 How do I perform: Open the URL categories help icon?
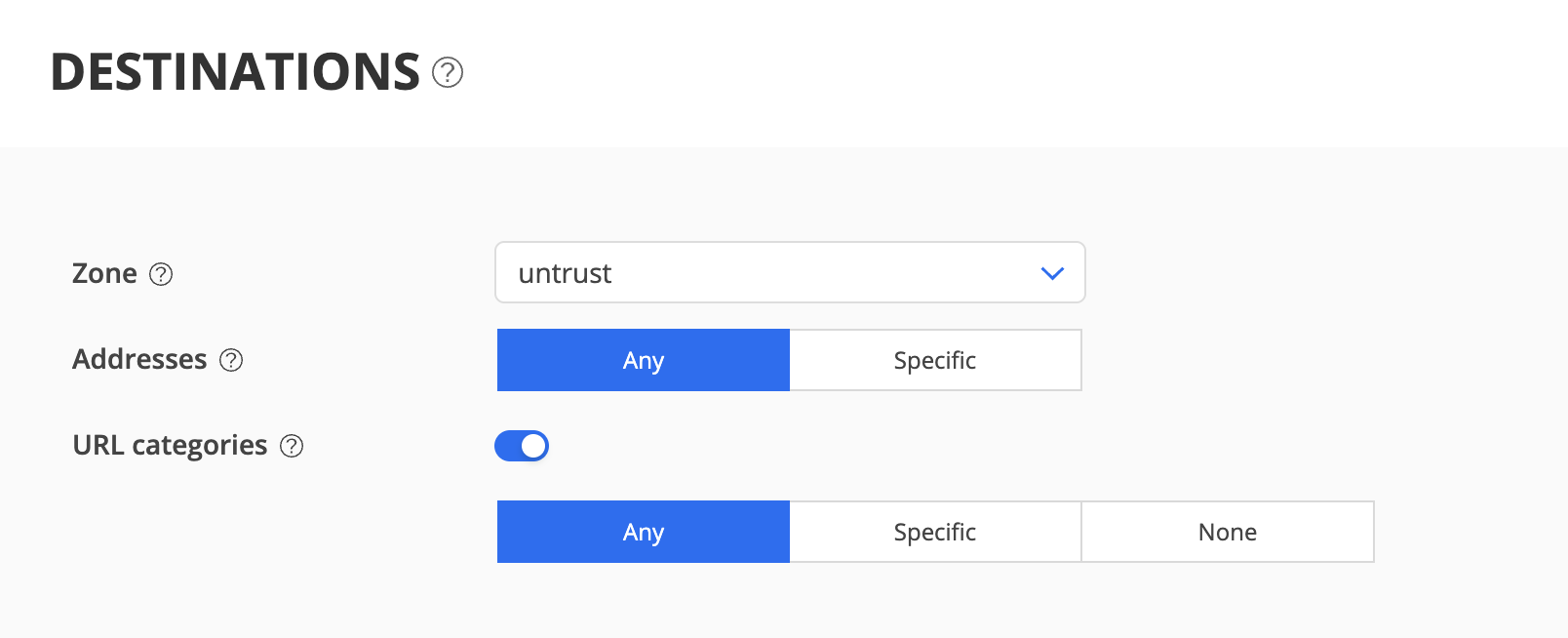pos(292,446)
